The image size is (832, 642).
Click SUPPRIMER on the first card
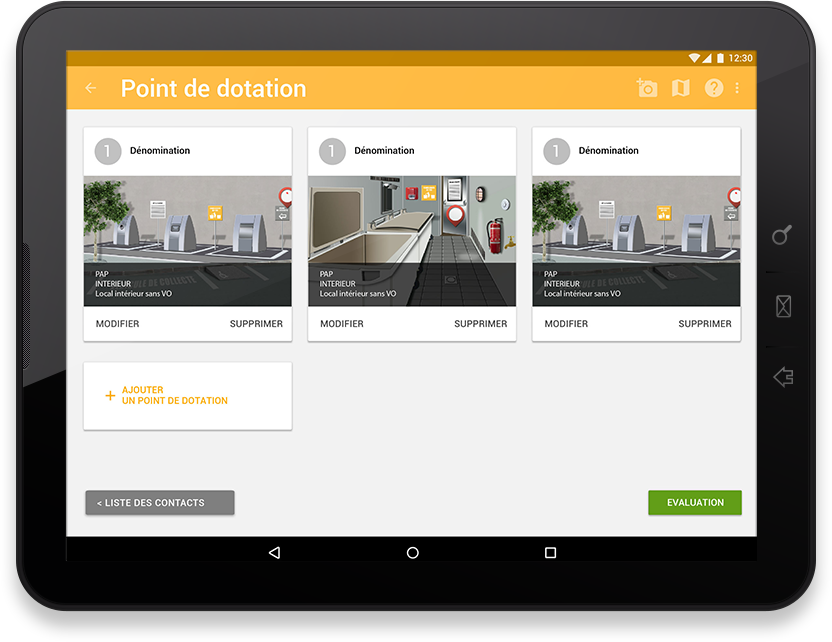click(256, 324)
